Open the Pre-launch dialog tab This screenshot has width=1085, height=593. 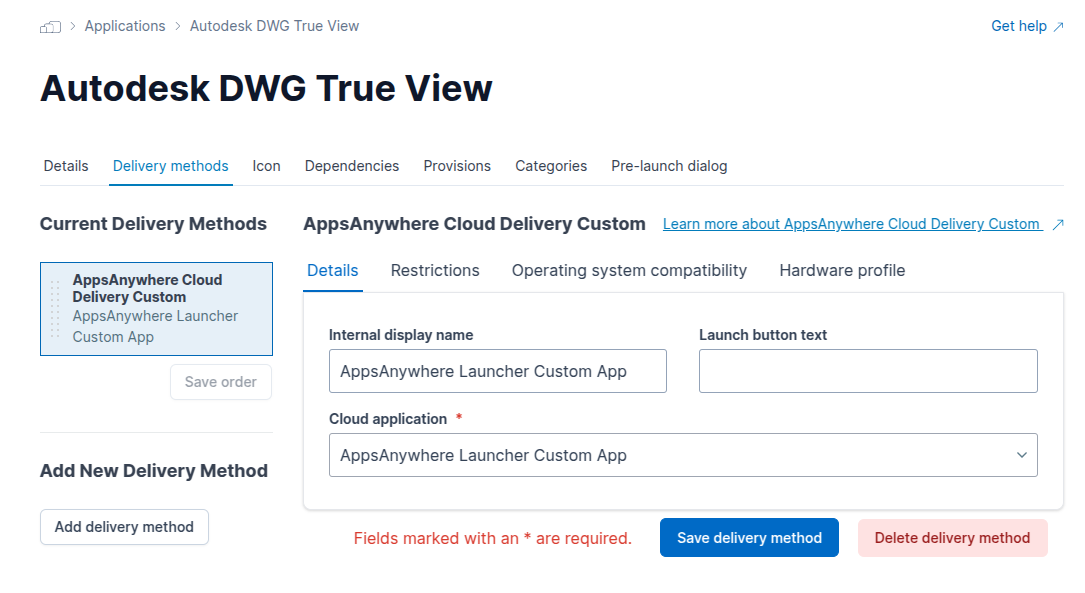point(669,166)
